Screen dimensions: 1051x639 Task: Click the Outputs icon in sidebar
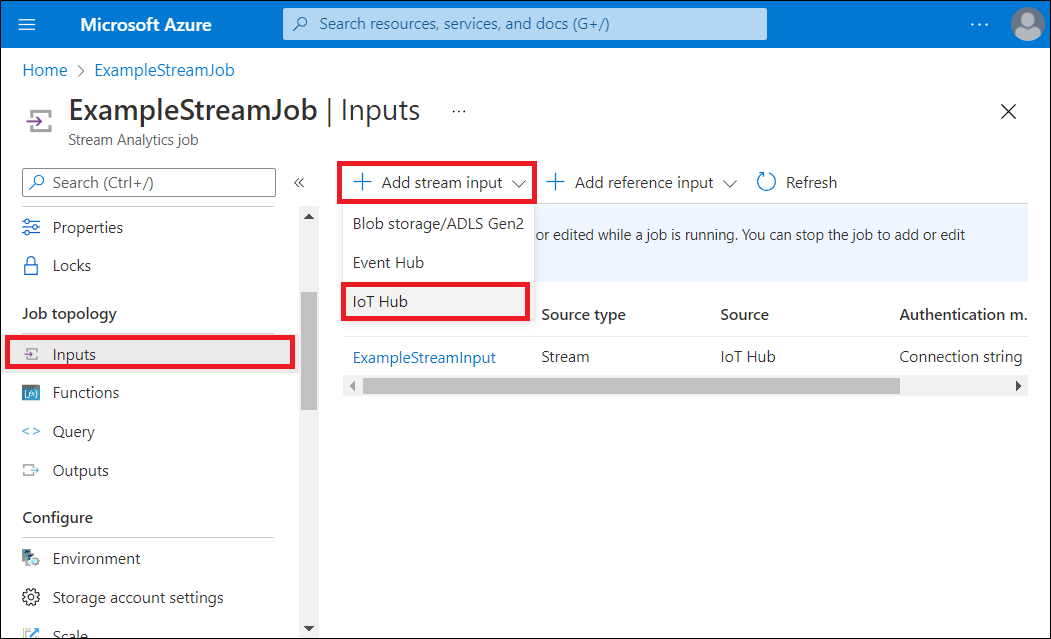point(33,470)
